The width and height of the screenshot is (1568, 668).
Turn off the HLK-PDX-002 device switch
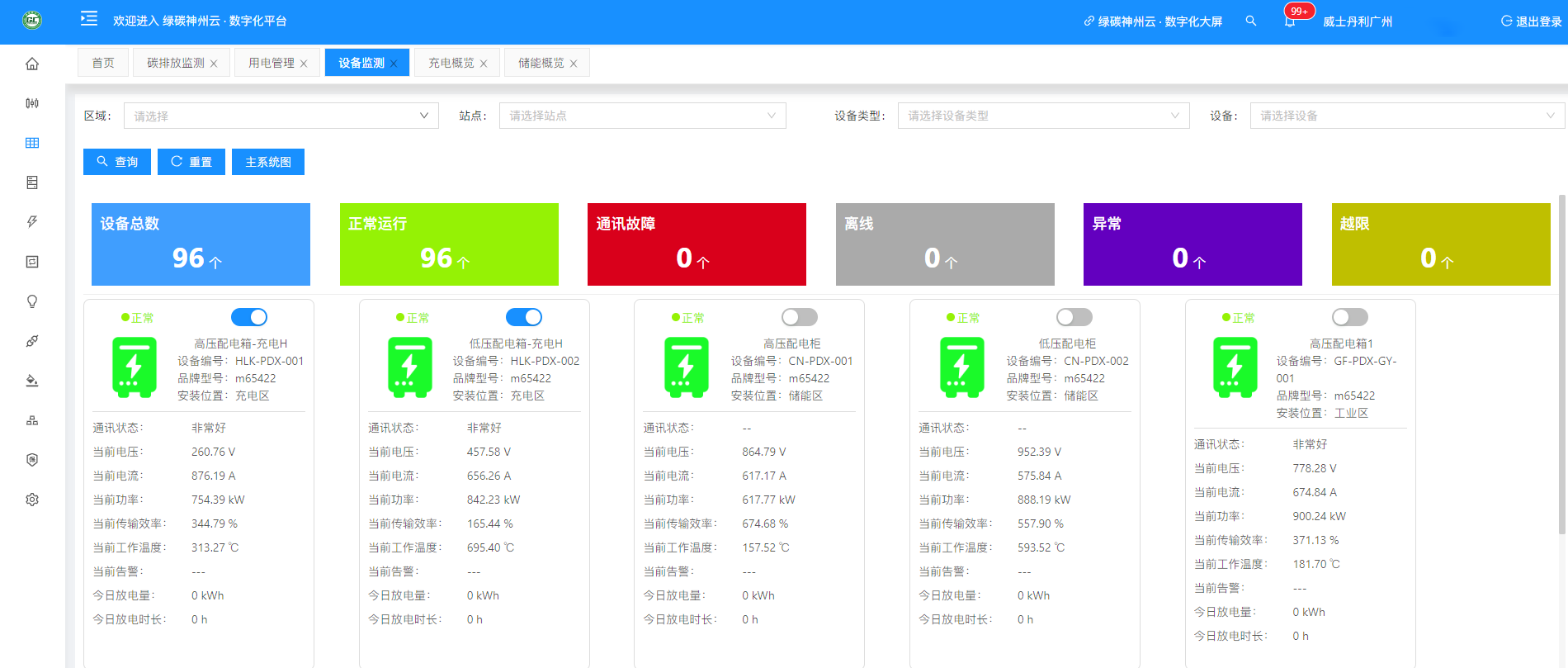[x=524, y=317]
